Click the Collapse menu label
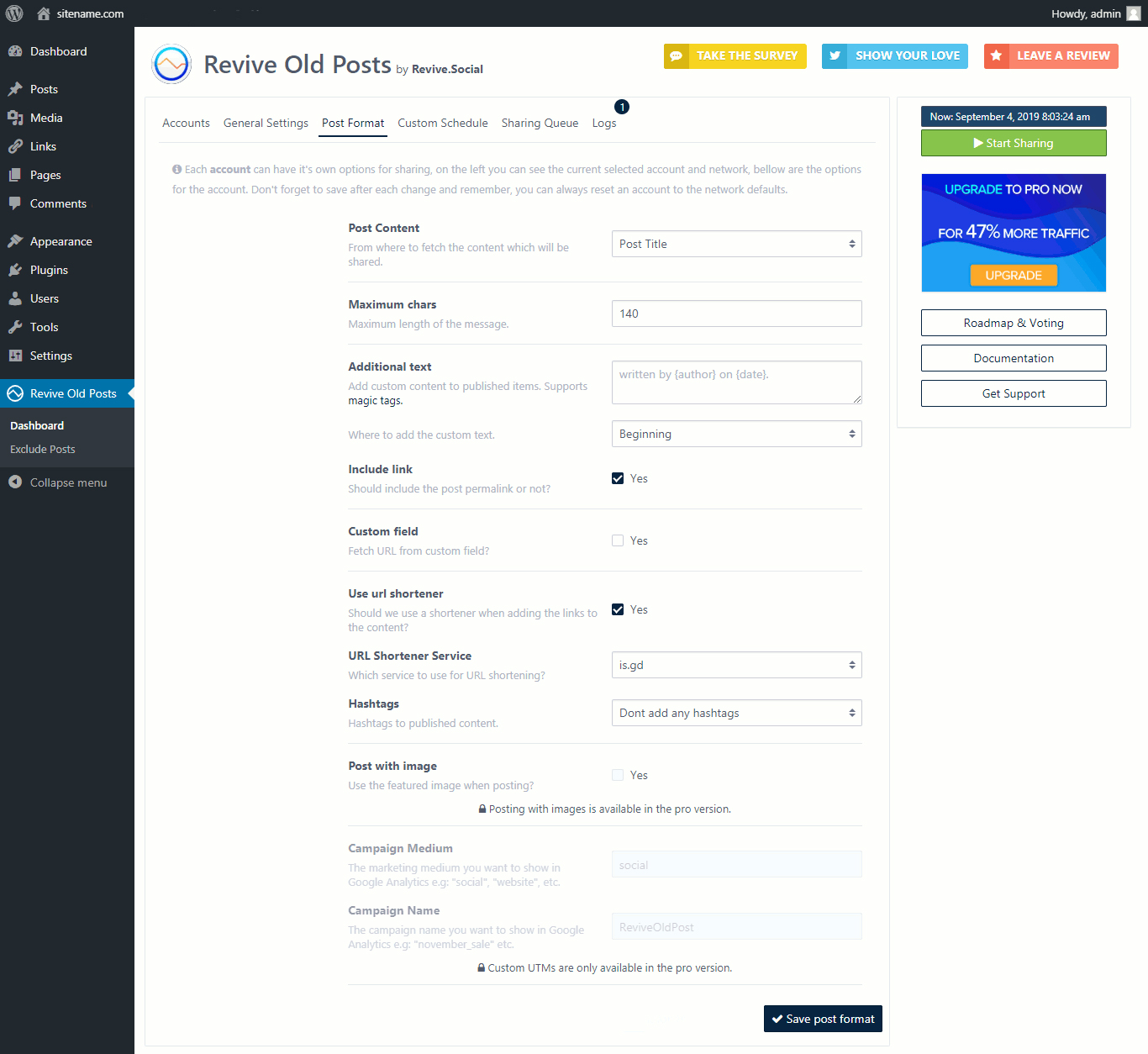 68,482
